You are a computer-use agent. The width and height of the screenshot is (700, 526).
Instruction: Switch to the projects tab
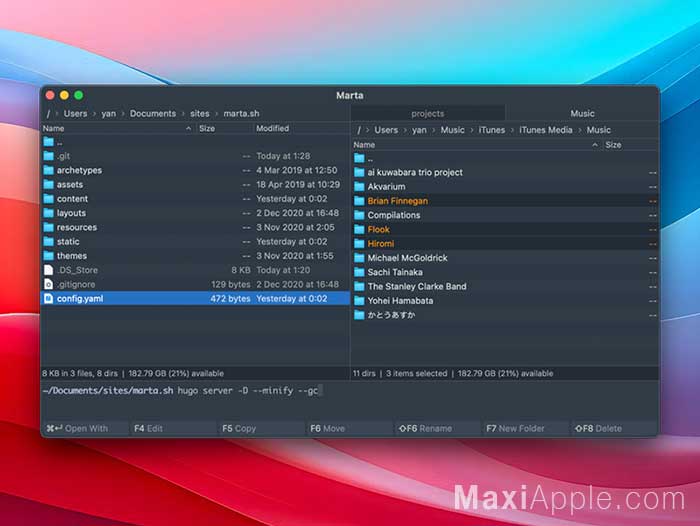click(428, 113)
